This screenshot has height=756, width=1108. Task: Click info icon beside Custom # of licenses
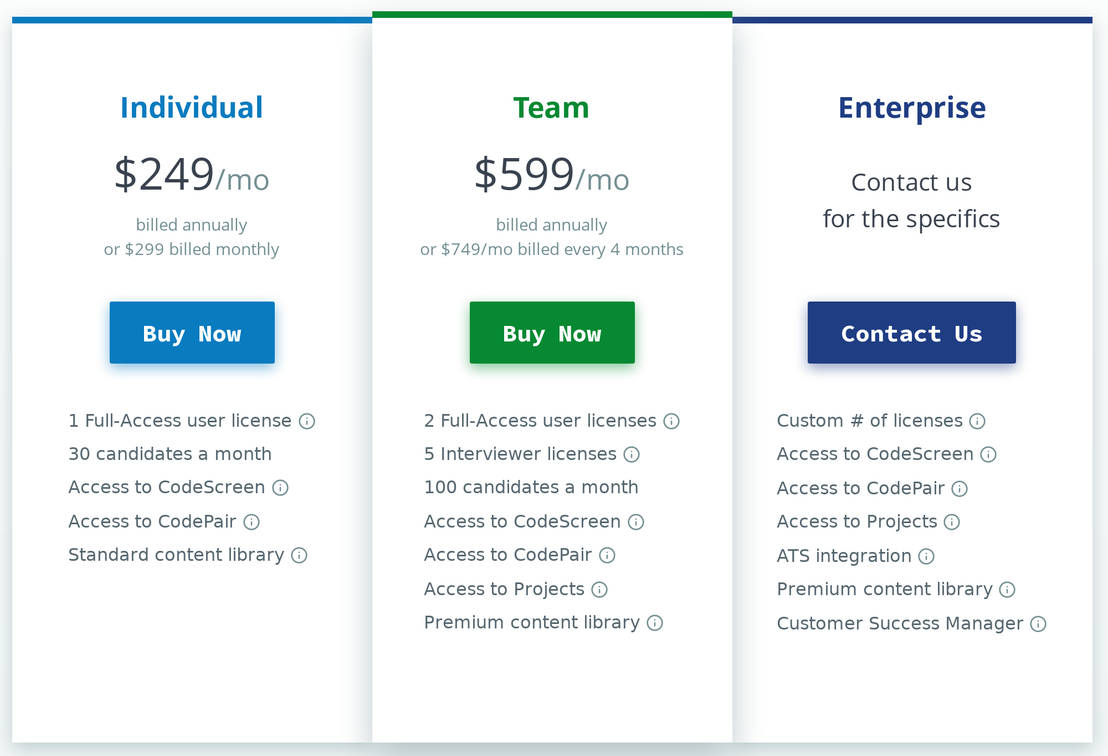coord(976,421)
